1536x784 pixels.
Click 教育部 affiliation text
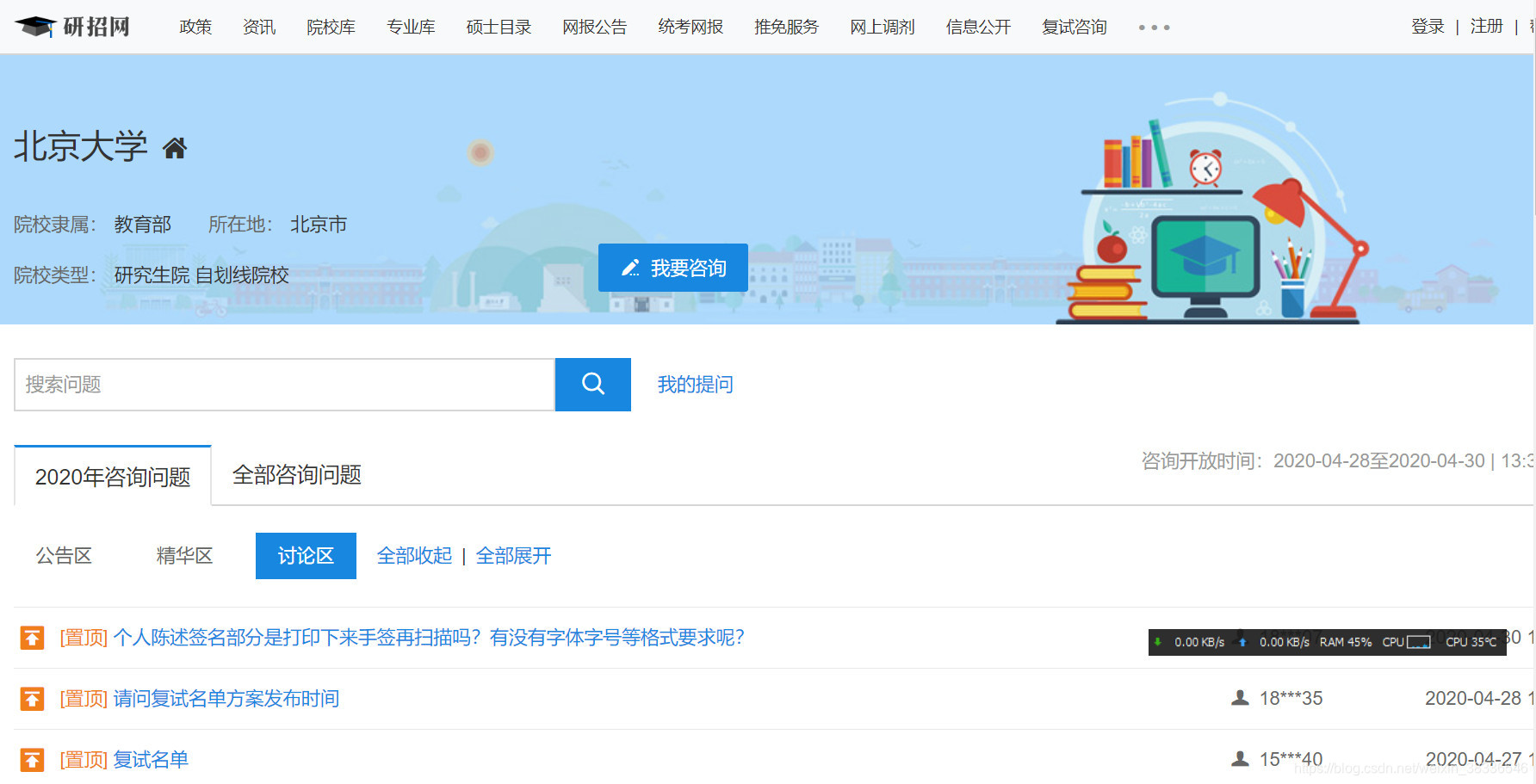coord(143,225)
